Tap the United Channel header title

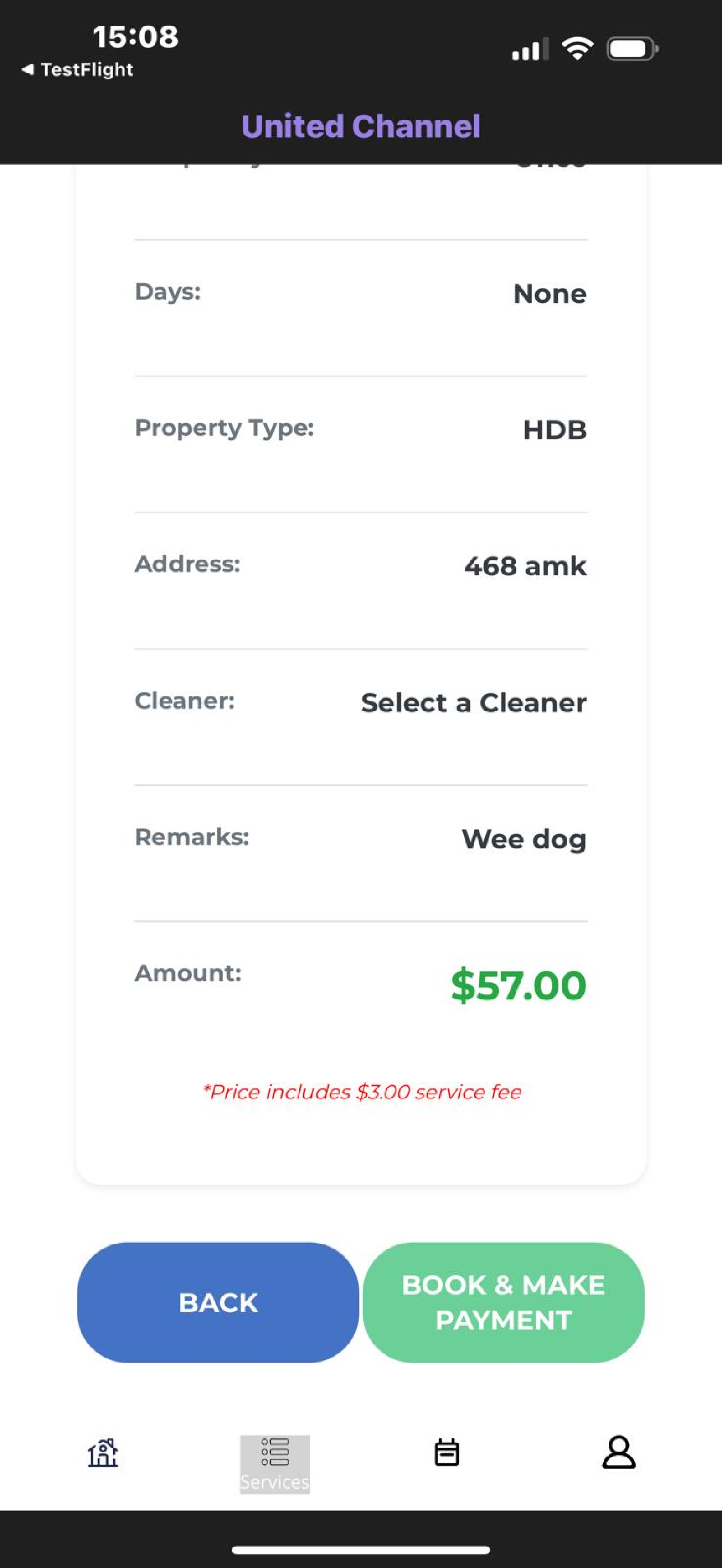coord(361,127)
